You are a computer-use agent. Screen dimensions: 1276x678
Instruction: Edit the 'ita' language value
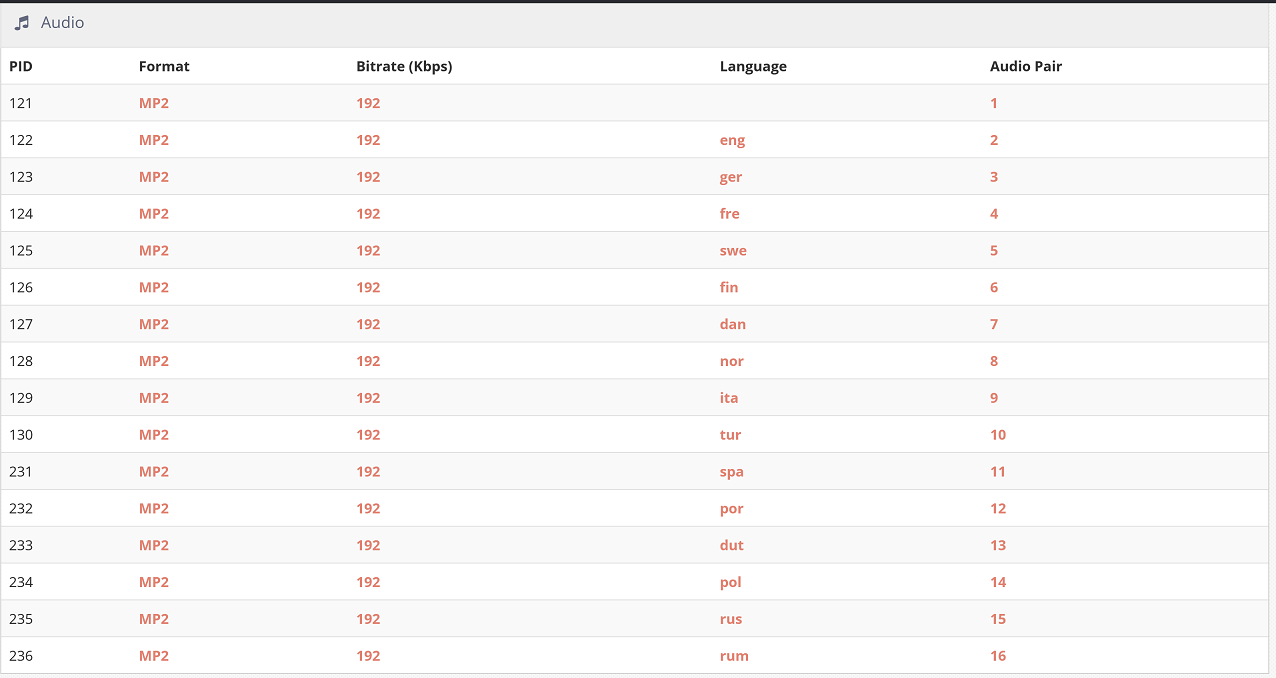coord(729,398)
